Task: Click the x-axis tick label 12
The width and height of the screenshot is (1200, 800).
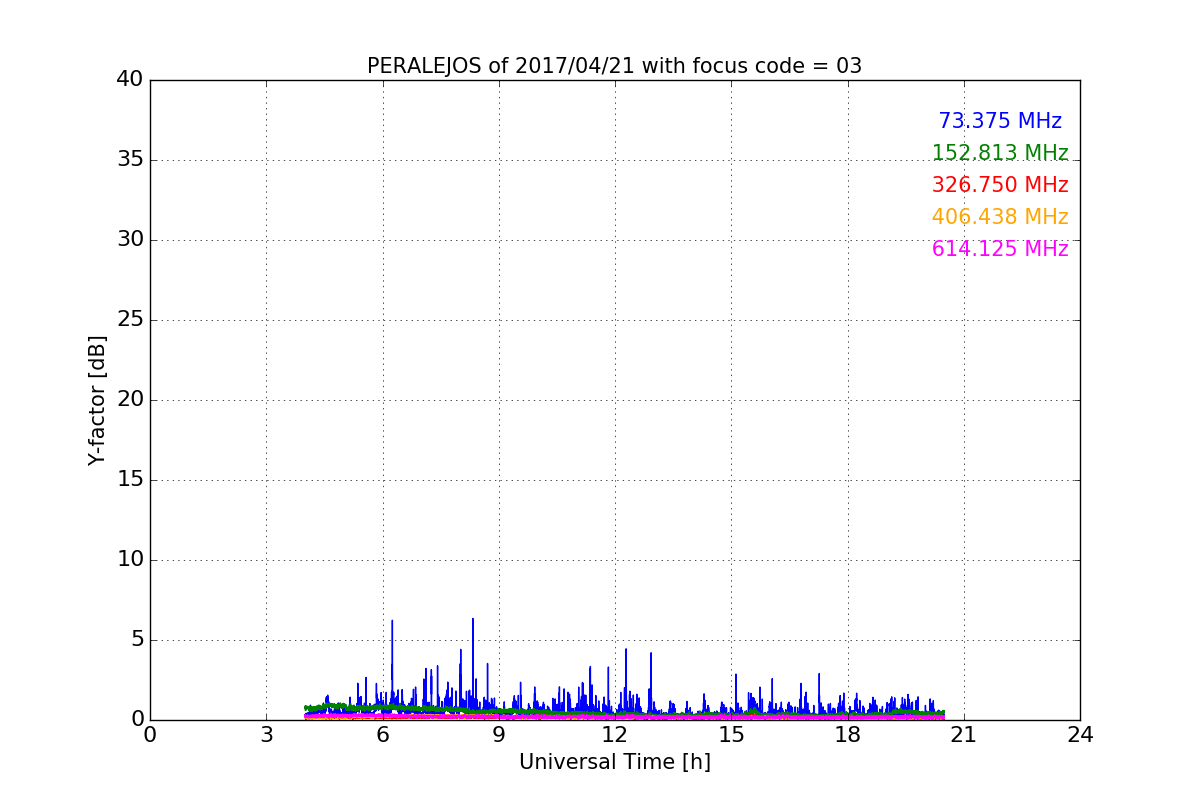Action: pos(615,735)
